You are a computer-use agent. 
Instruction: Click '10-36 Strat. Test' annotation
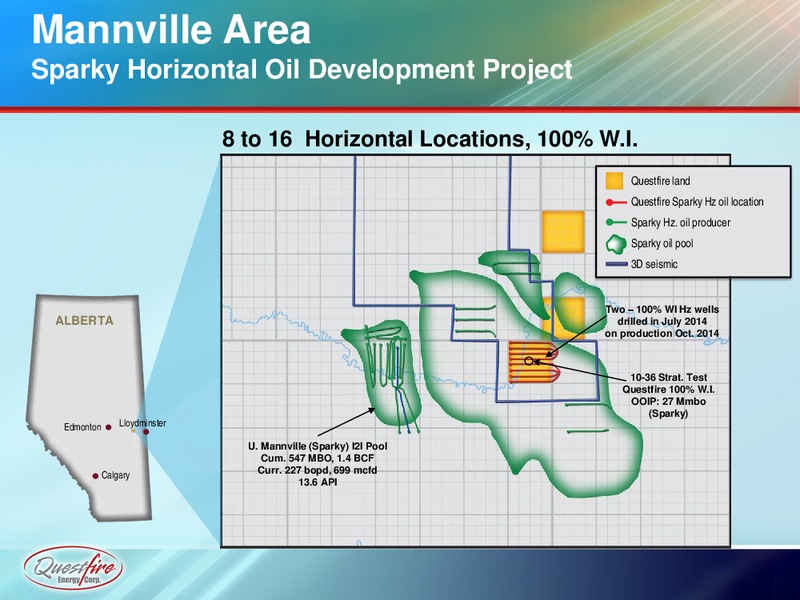pyautogui.click(x=668, y=378)
